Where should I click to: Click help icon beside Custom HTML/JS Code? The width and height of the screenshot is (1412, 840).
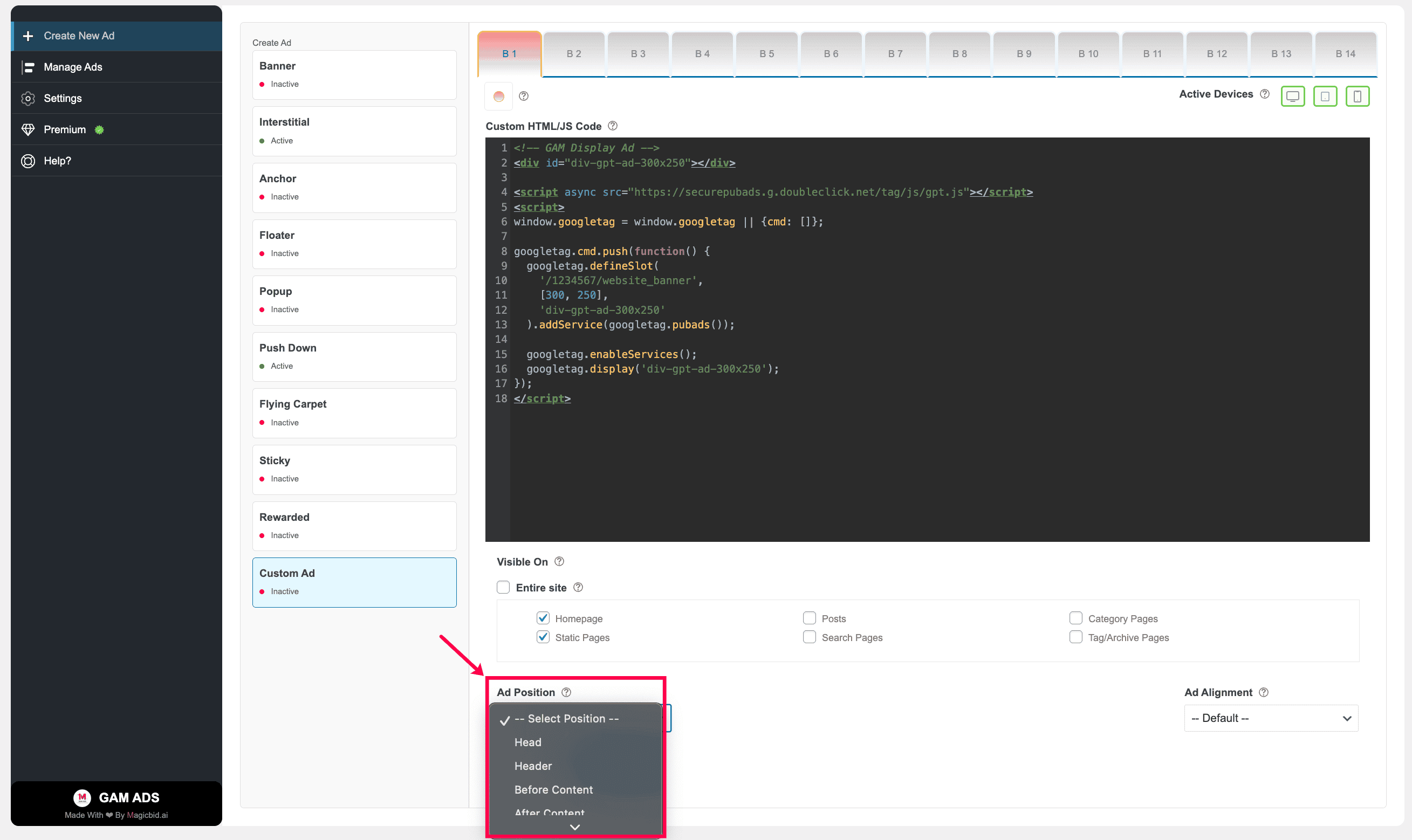613,126
